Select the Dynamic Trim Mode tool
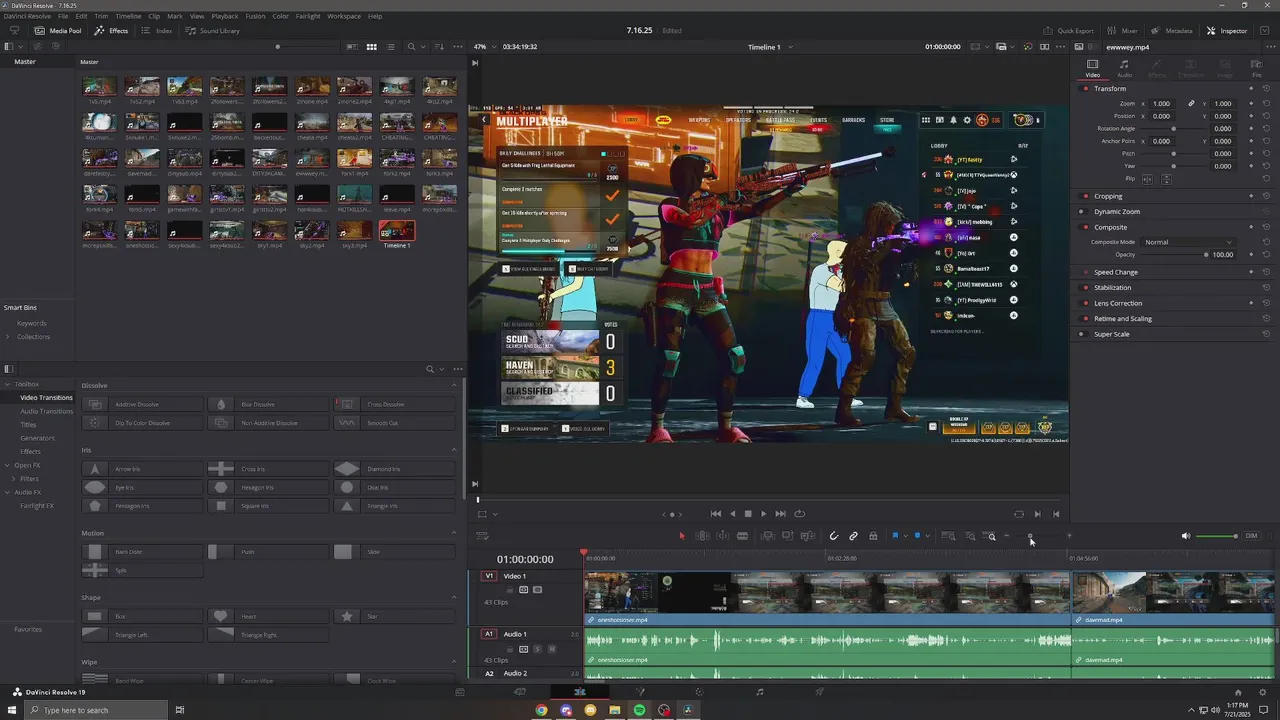Image resolution: width=1280 pixels, height=720 pixels. click(x=722, y=536)
